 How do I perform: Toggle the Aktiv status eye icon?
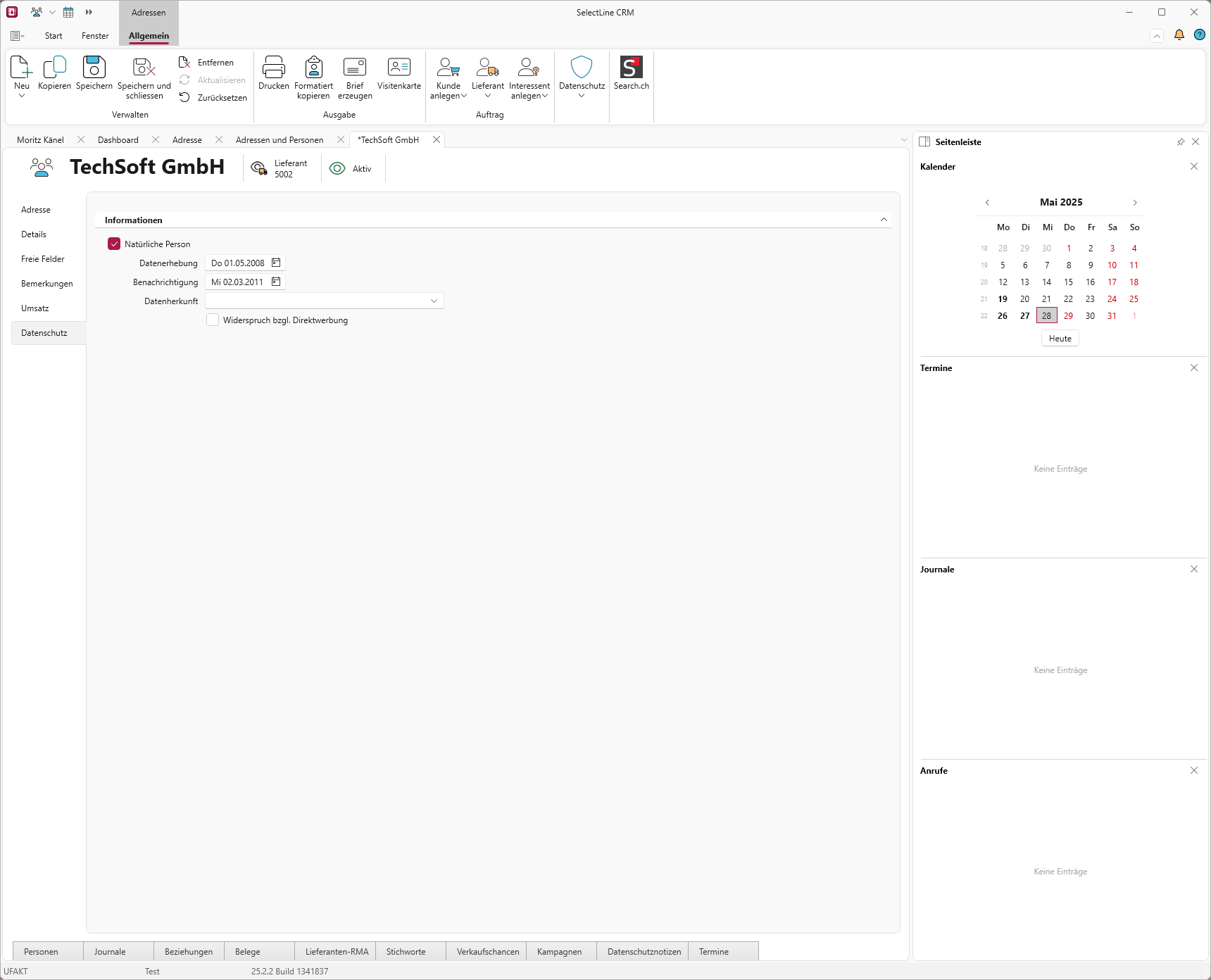pyautogui.click(x=338, y=169)
